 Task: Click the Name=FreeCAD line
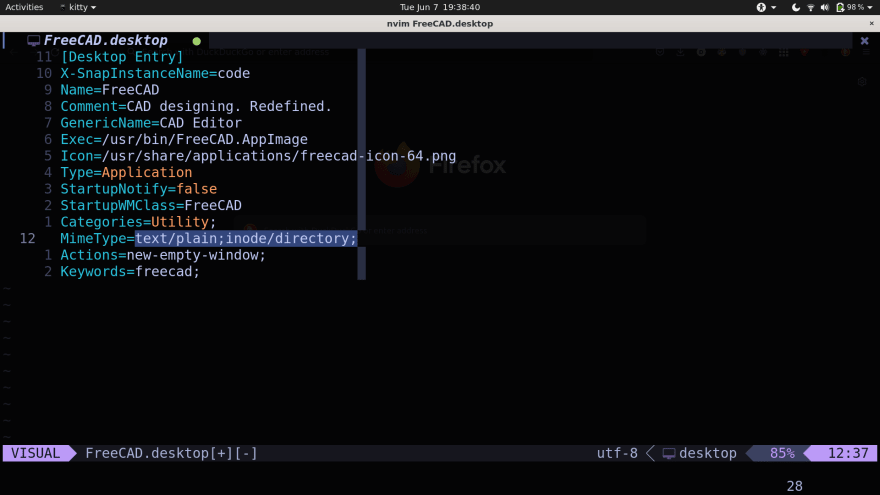click(x=110, y=90)
